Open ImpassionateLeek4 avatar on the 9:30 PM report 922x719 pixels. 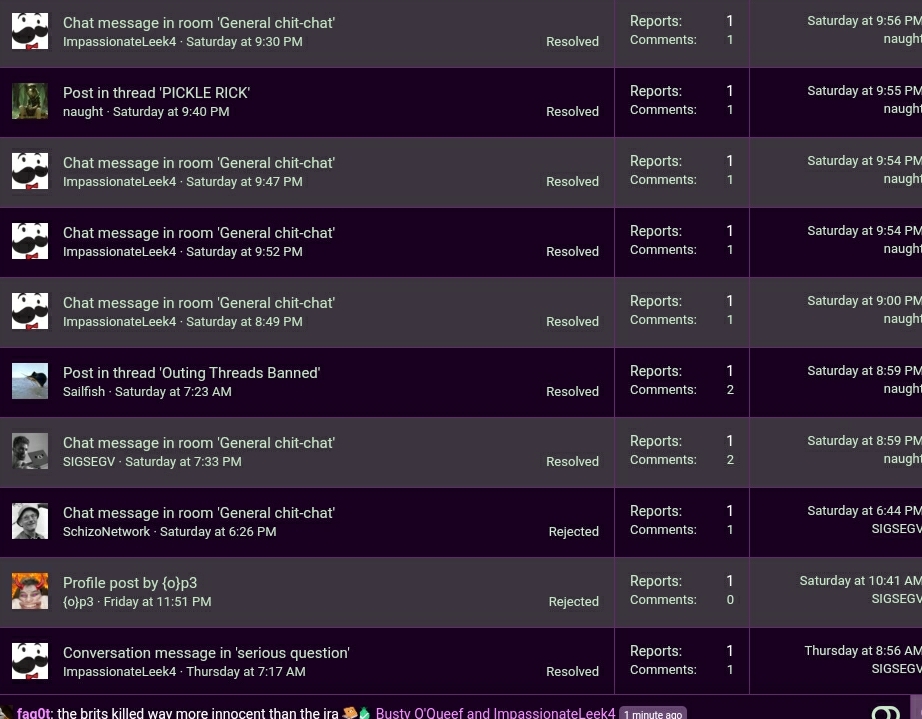30,31
